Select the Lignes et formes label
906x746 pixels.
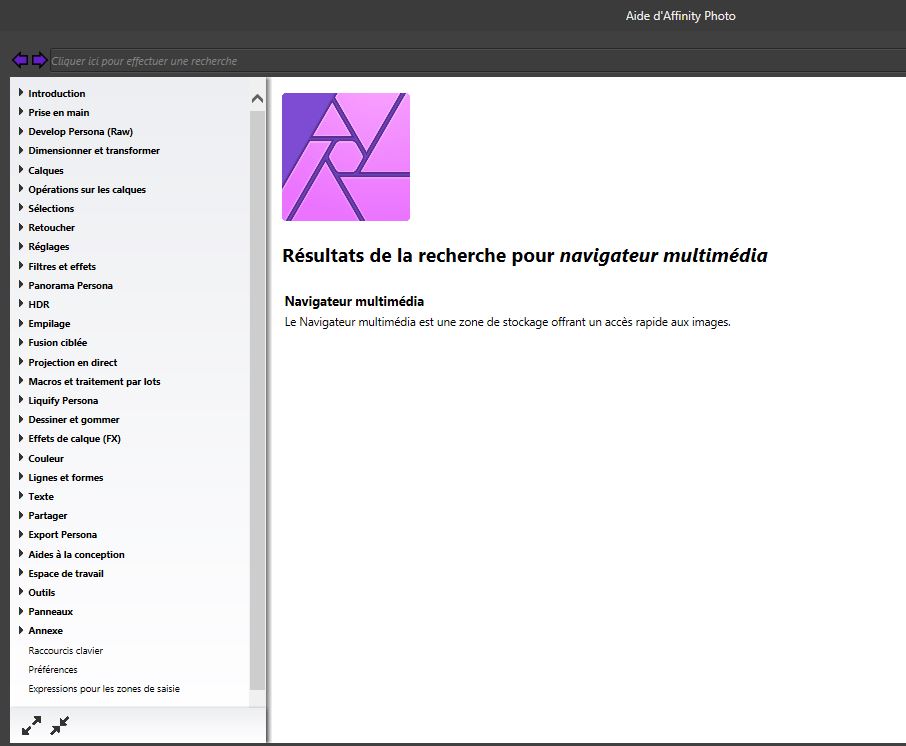[x=66, y=477]
